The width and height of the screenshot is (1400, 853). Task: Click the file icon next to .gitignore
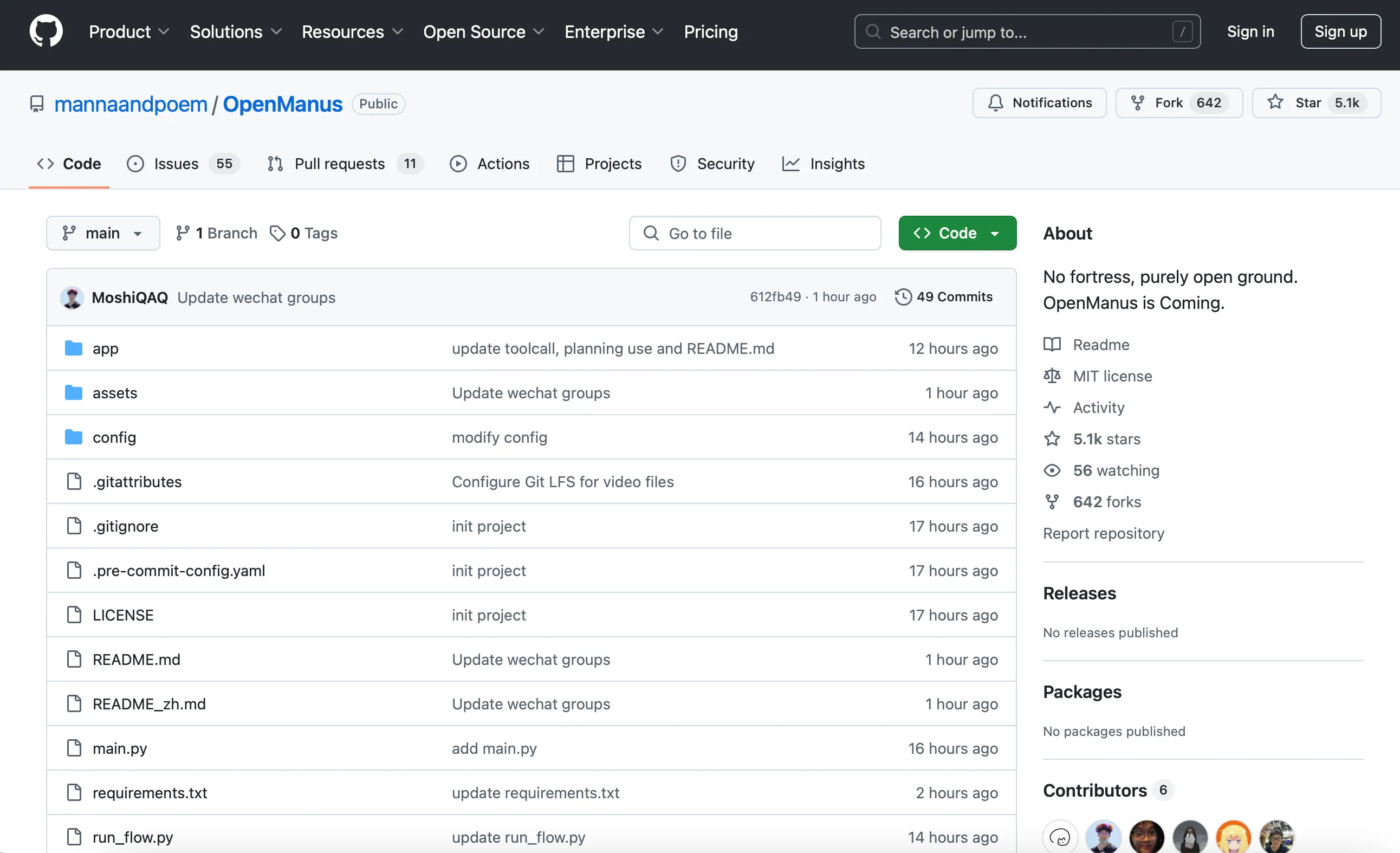[74, 526]
